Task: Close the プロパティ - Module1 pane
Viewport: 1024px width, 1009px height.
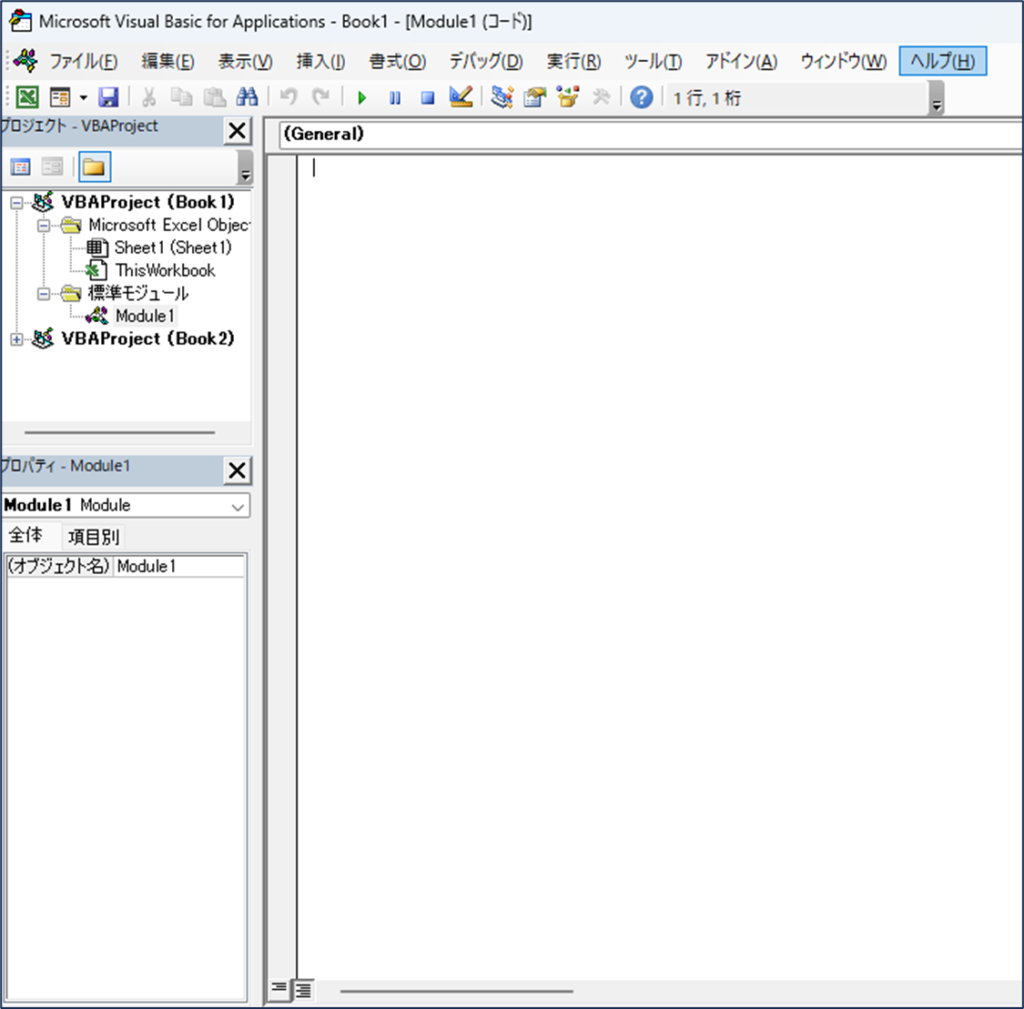Action: (x=238, y=470)
